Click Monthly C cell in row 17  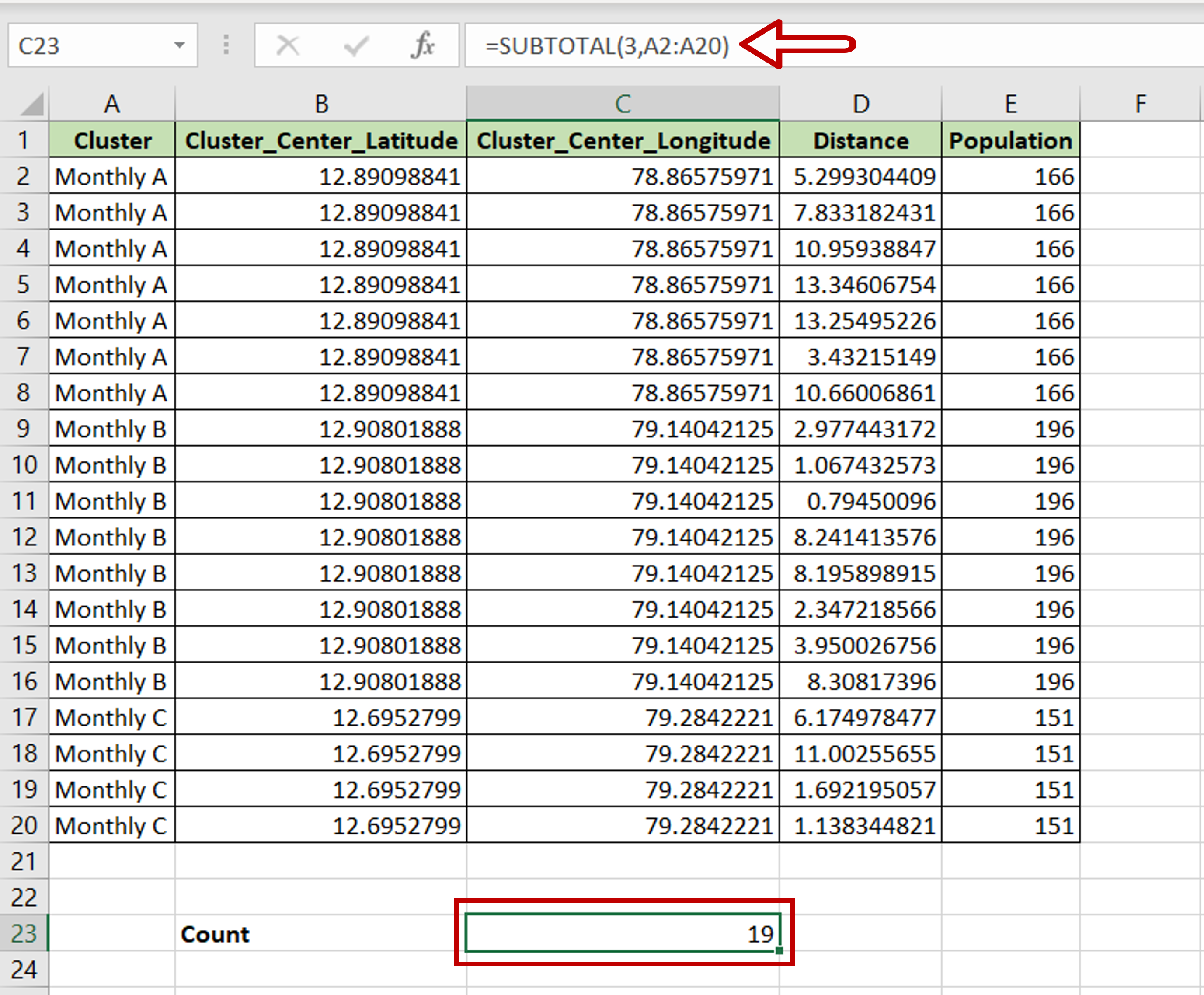pos(112,717)
